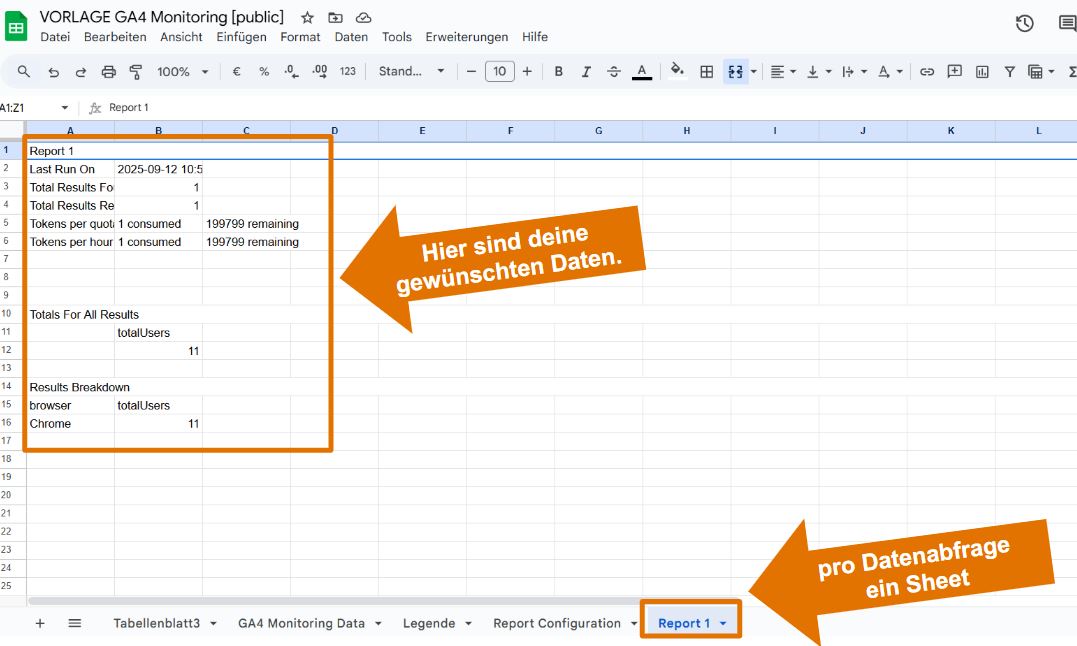Screen dimensions: 1077x646
Task: Decrease decimal places of selected cell
Action: point(292,71)
